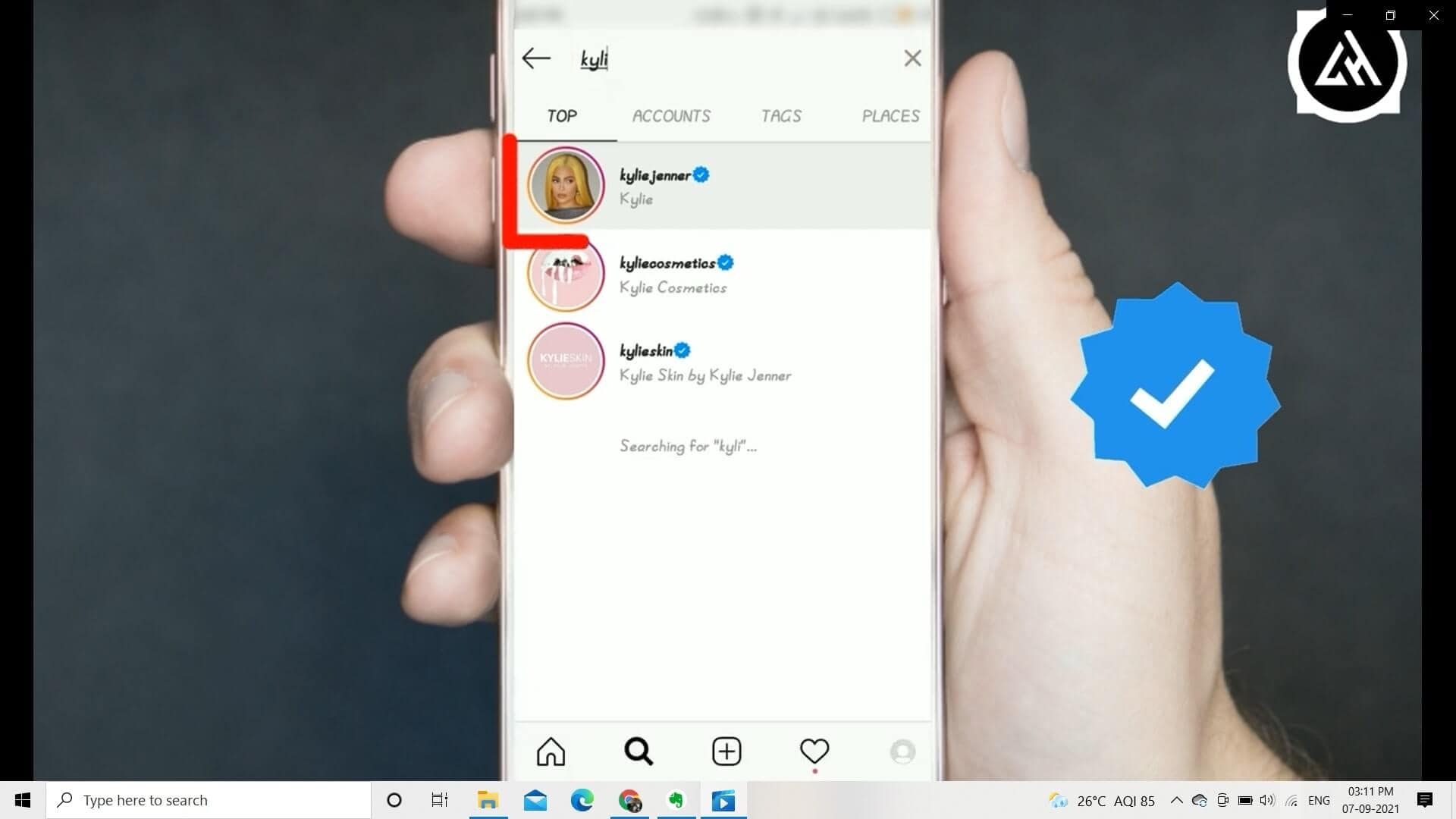Expand hidden system tray icons chevron

(x=1176, y=800)
